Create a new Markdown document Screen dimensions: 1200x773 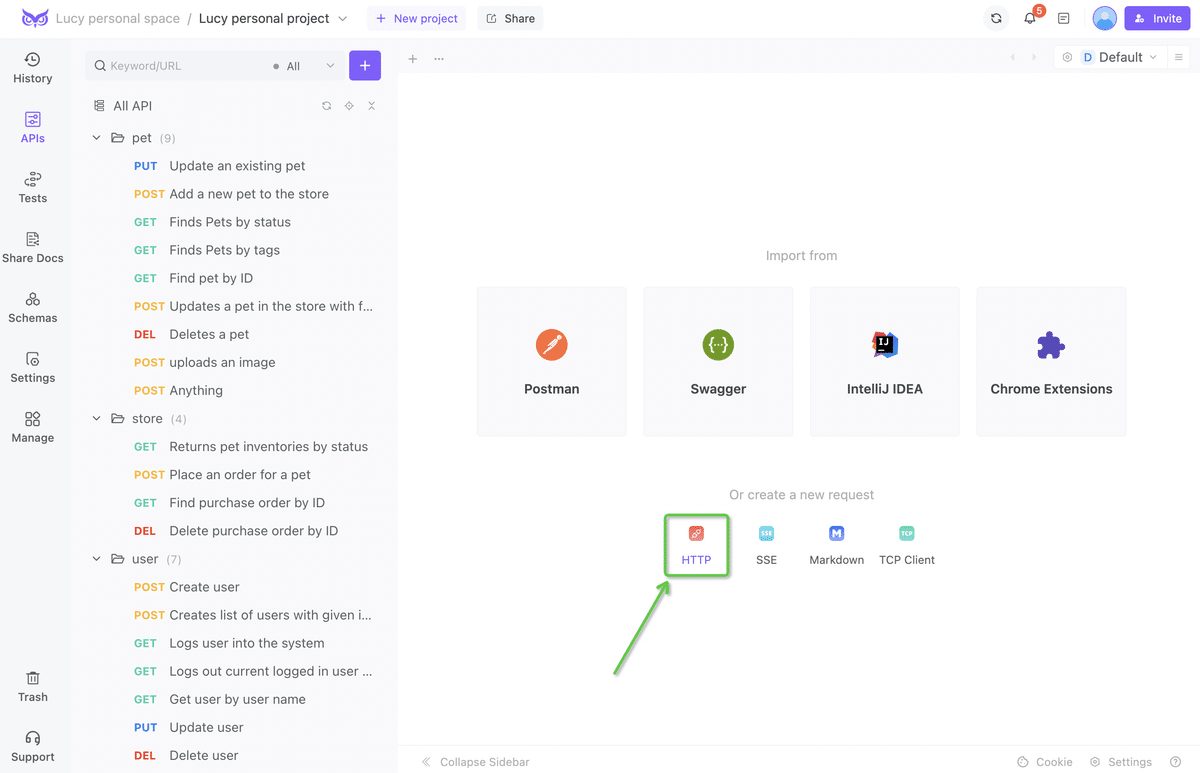[836, 545]
